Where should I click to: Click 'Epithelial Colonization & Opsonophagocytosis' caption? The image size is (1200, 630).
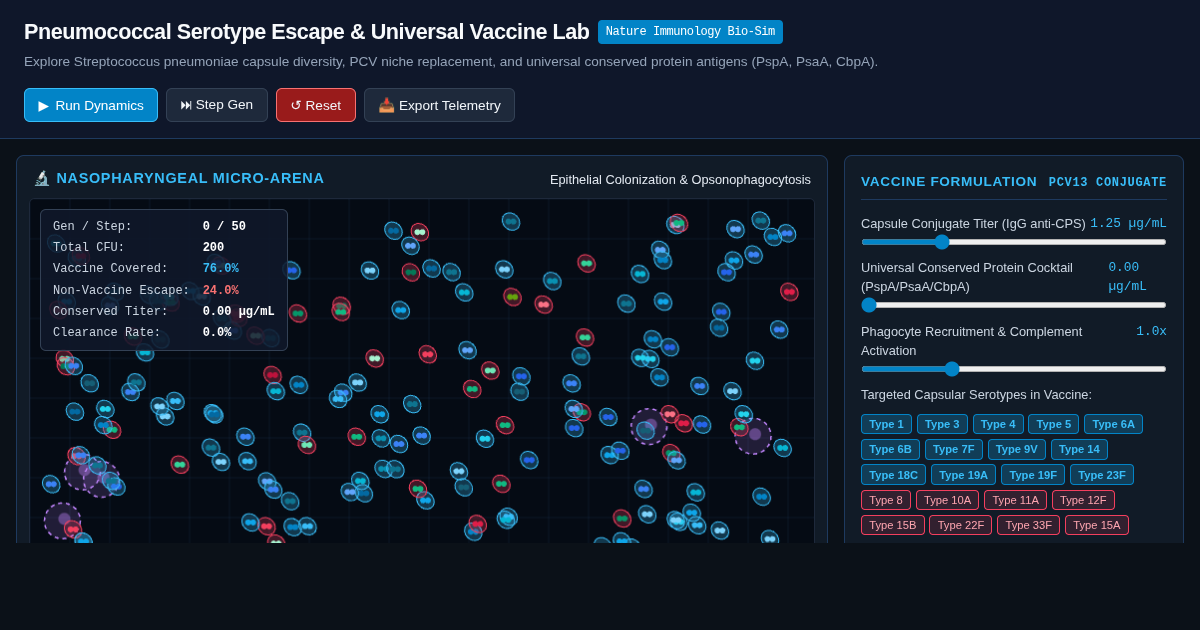(x=680, y=180)
